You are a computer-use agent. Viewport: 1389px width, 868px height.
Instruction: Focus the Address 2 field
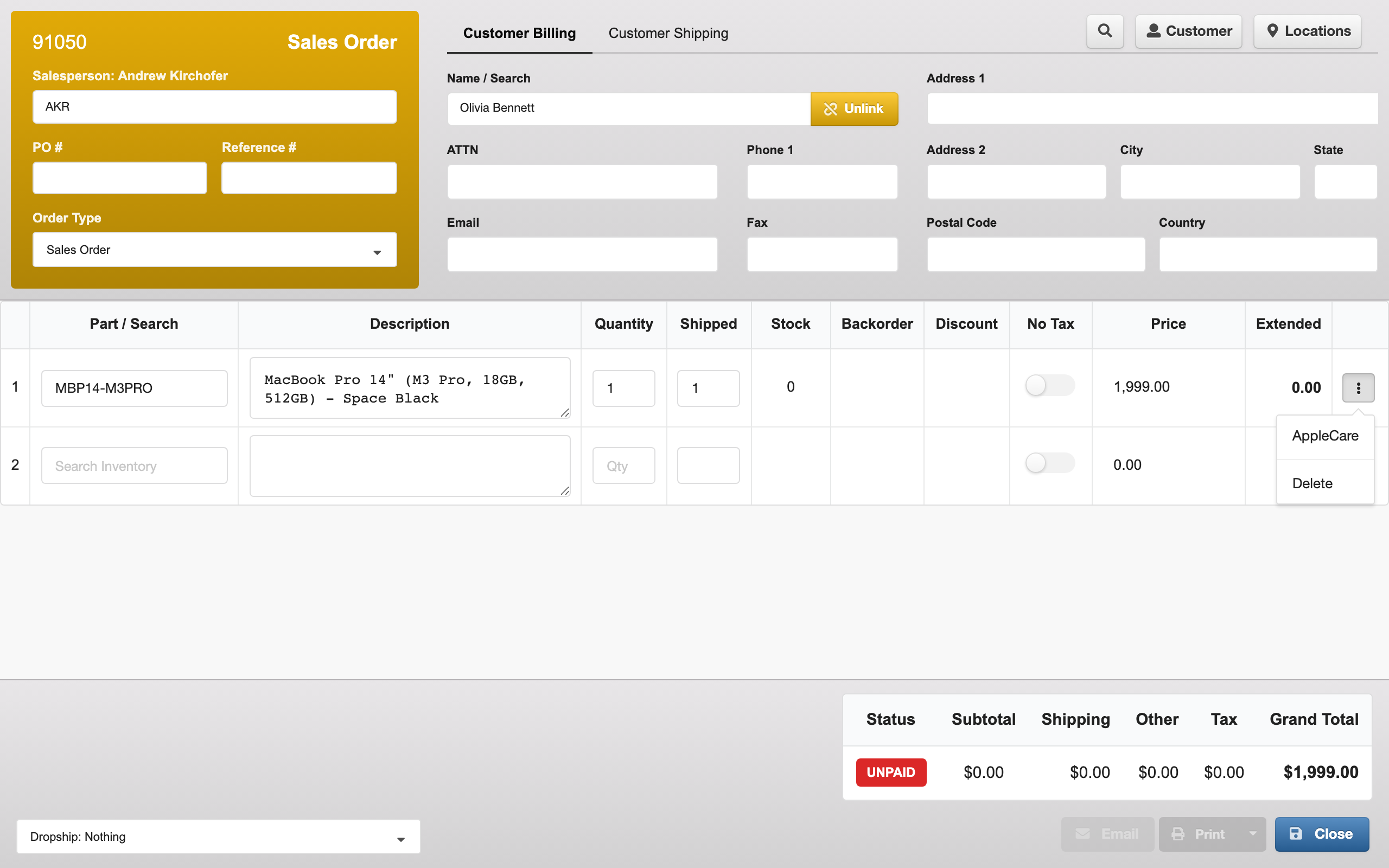1016,181
